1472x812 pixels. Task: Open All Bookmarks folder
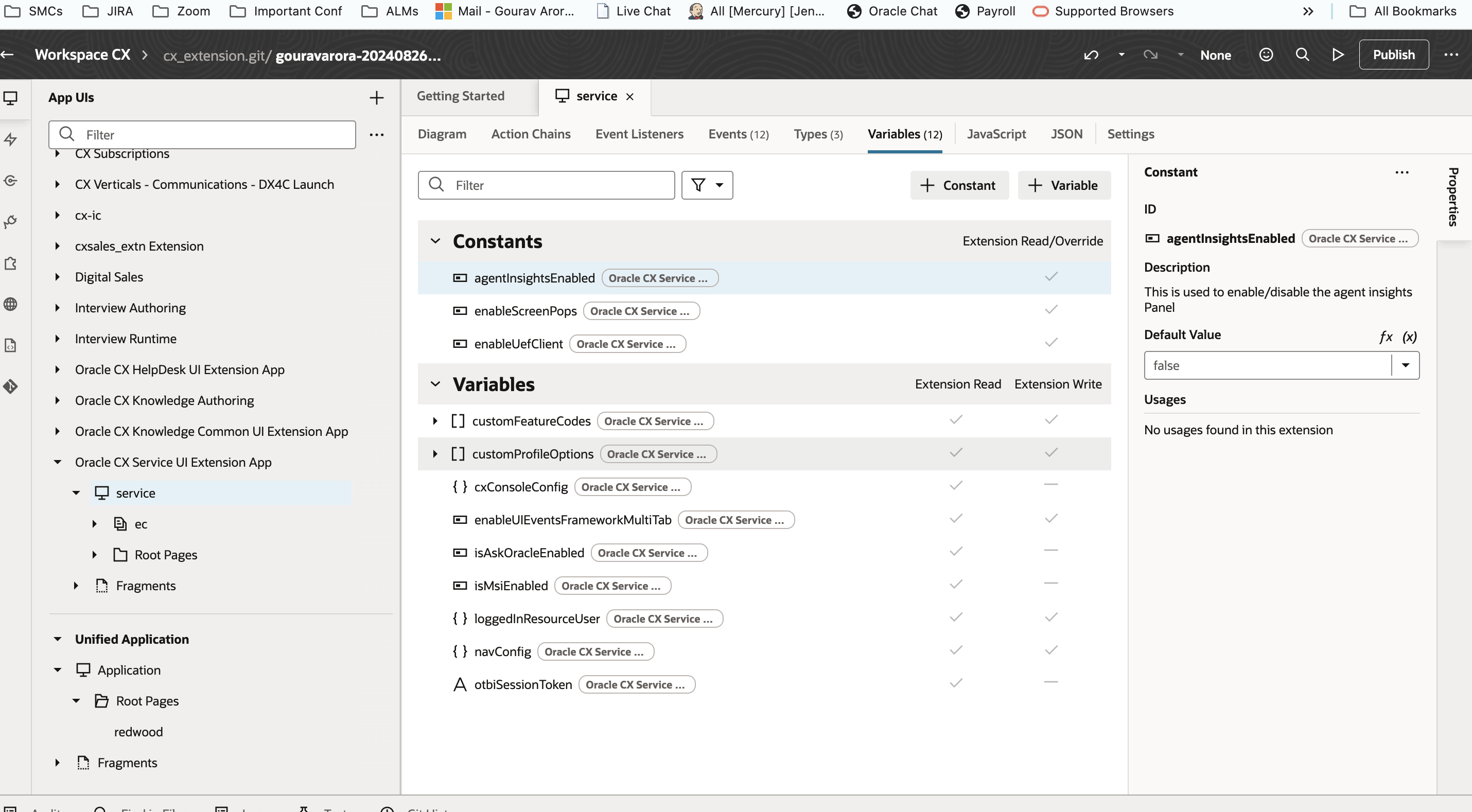(x=1403, y=11)
